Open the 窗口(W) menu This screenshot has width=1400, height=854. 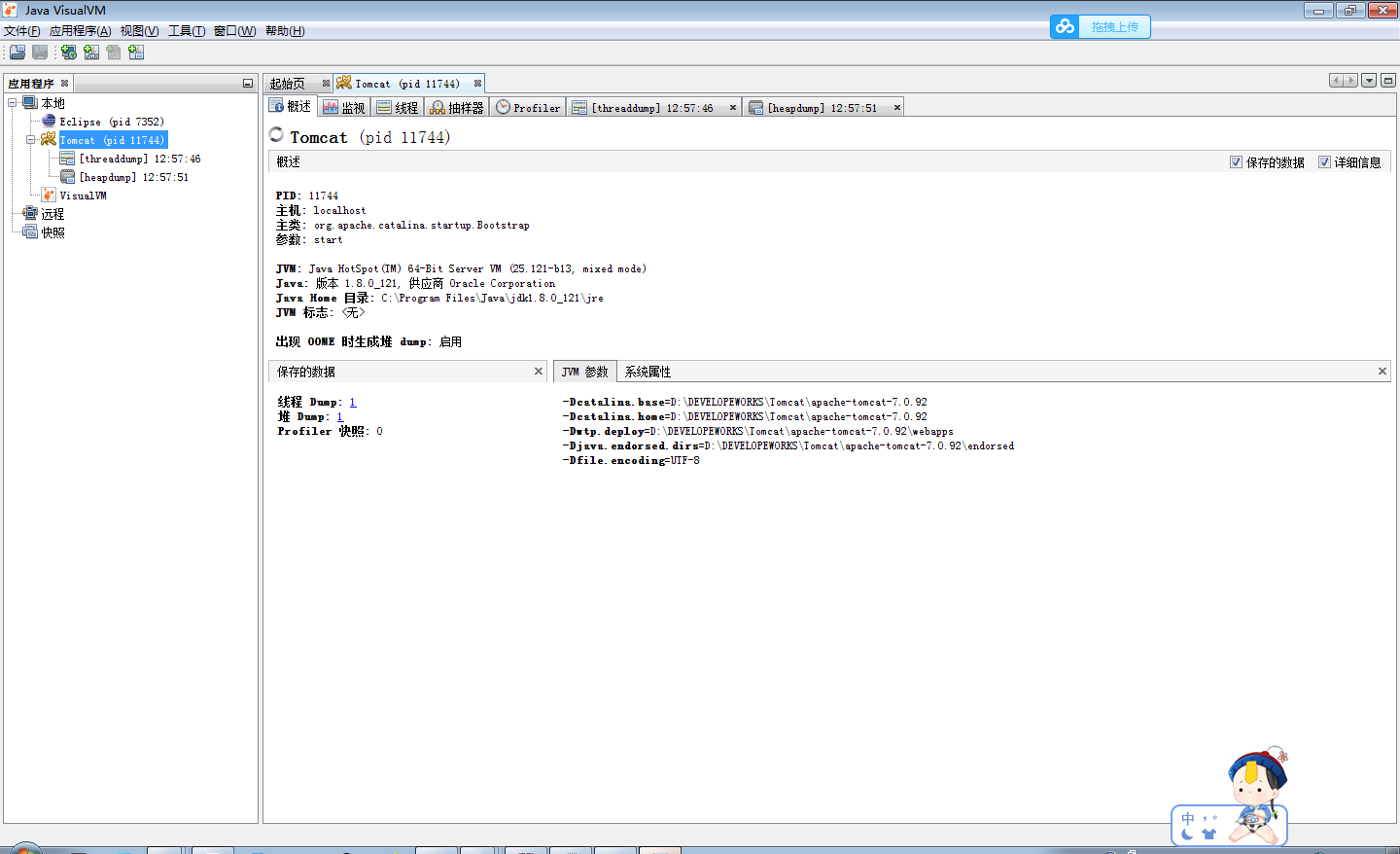tap(235, 31)
